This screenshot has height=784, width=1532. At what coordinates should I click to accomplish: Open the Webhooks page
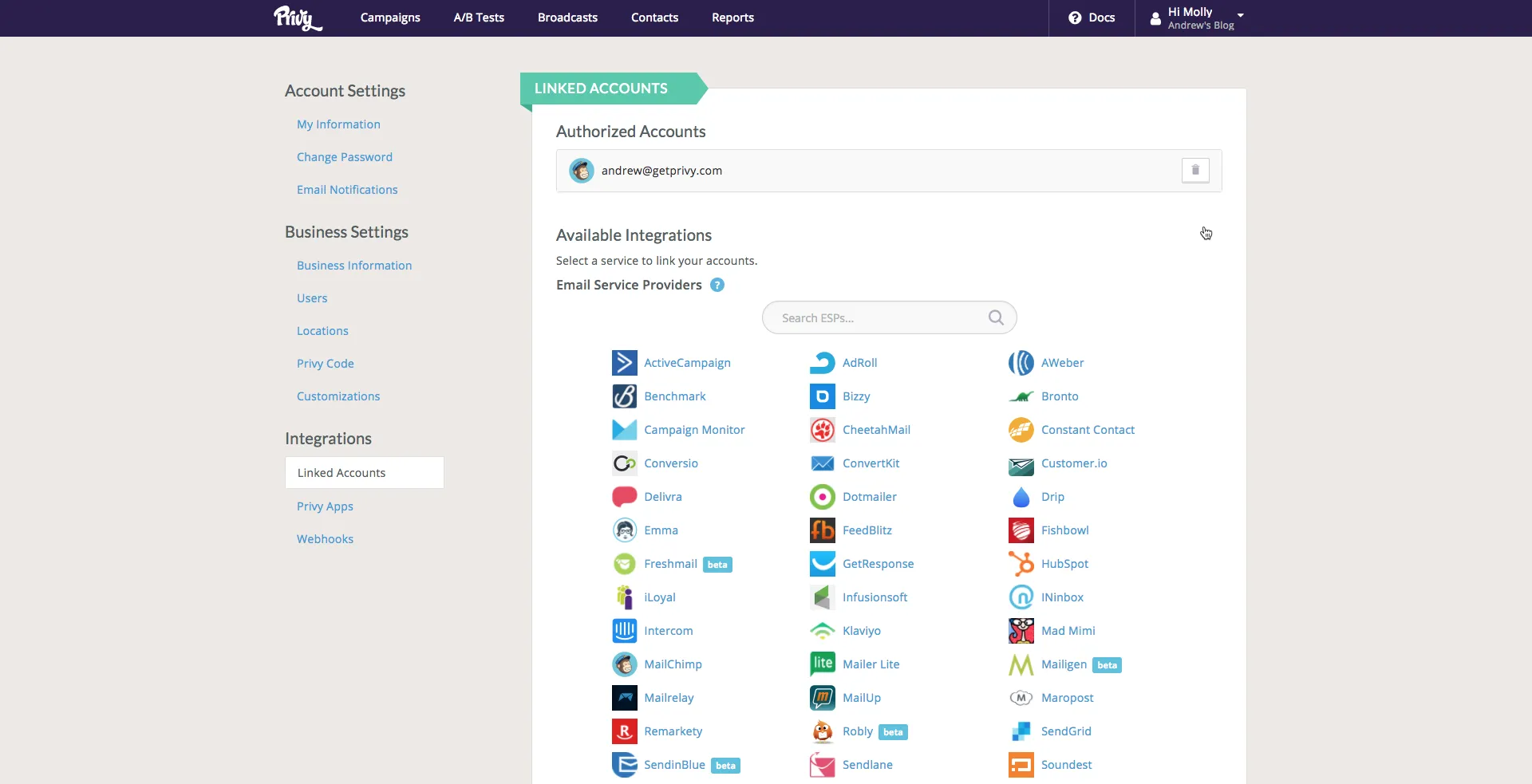[x=325, y=539]
